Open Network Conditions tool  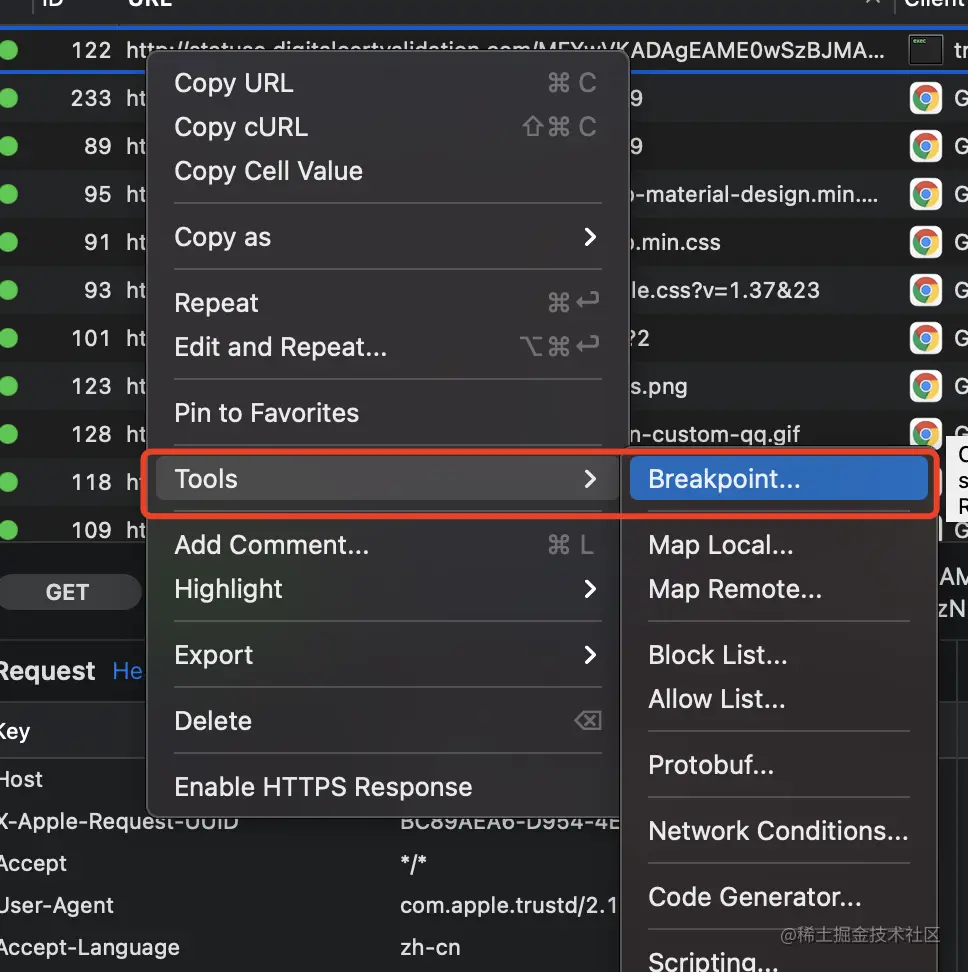coord(778,831)
